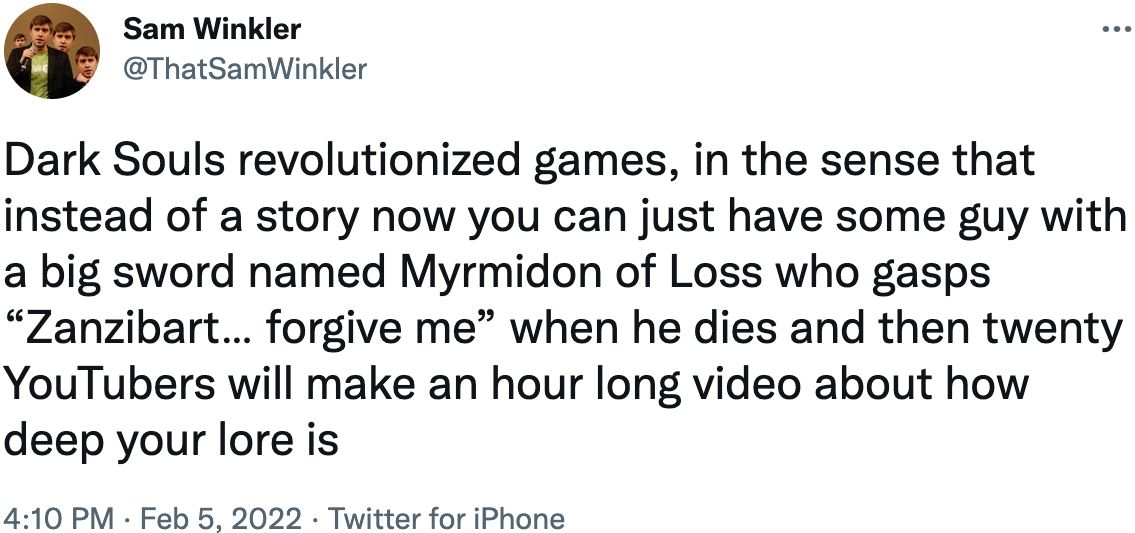The height and width of the screenshot is (533, 1135).
Task: Click "deep your lore is" closing line
Action: [172, 440]
